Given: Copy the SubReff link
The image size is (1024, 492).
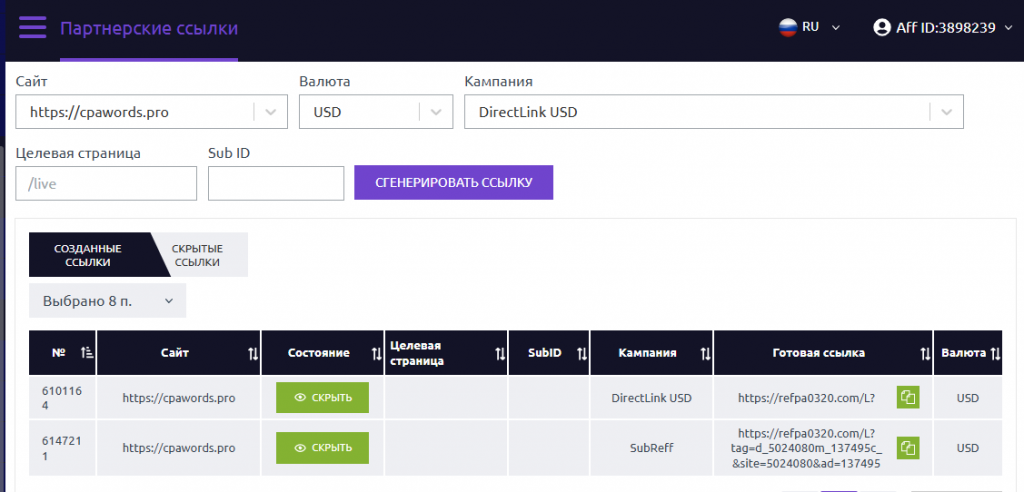Looking at the screenshot, I should (908, 447).
